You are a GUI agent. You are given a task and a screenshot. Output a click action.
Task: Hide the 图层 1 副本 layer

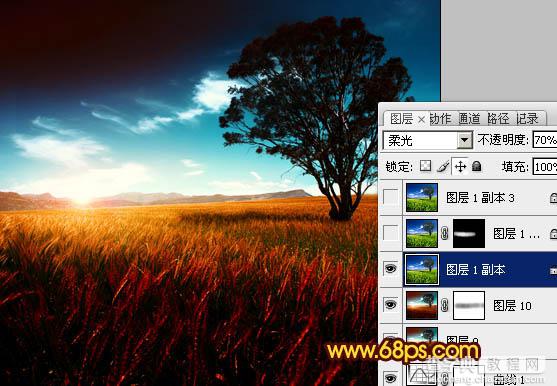click(x=391, y=269)
